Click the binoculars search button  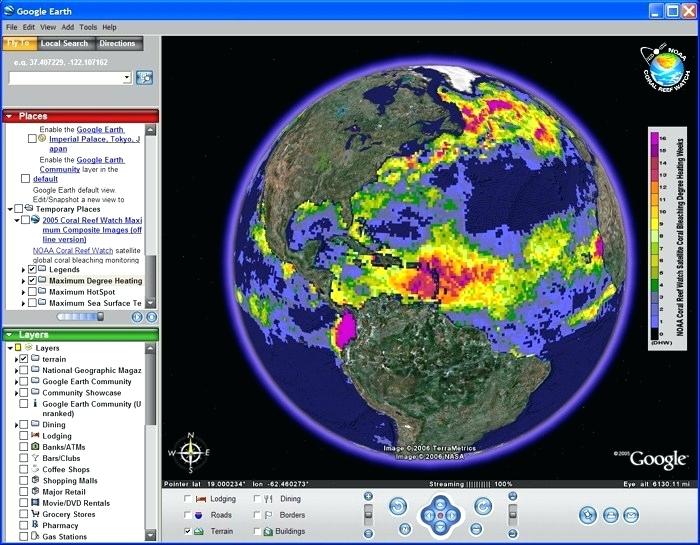(x=144, y=78)
